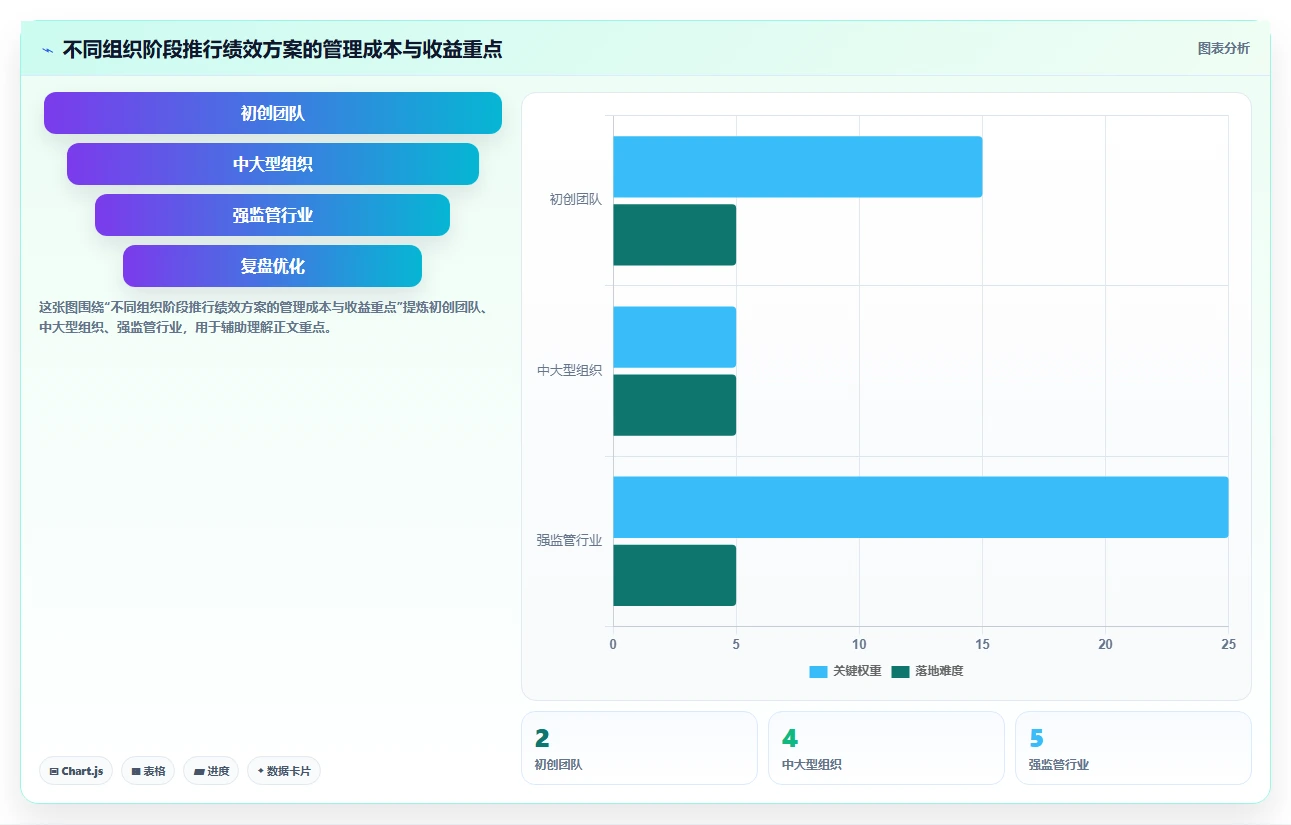The image size is (1291, 825).
Task: Select the 初创团队 funnel stage
Action: pyautogui.click(x=273, y=113)
